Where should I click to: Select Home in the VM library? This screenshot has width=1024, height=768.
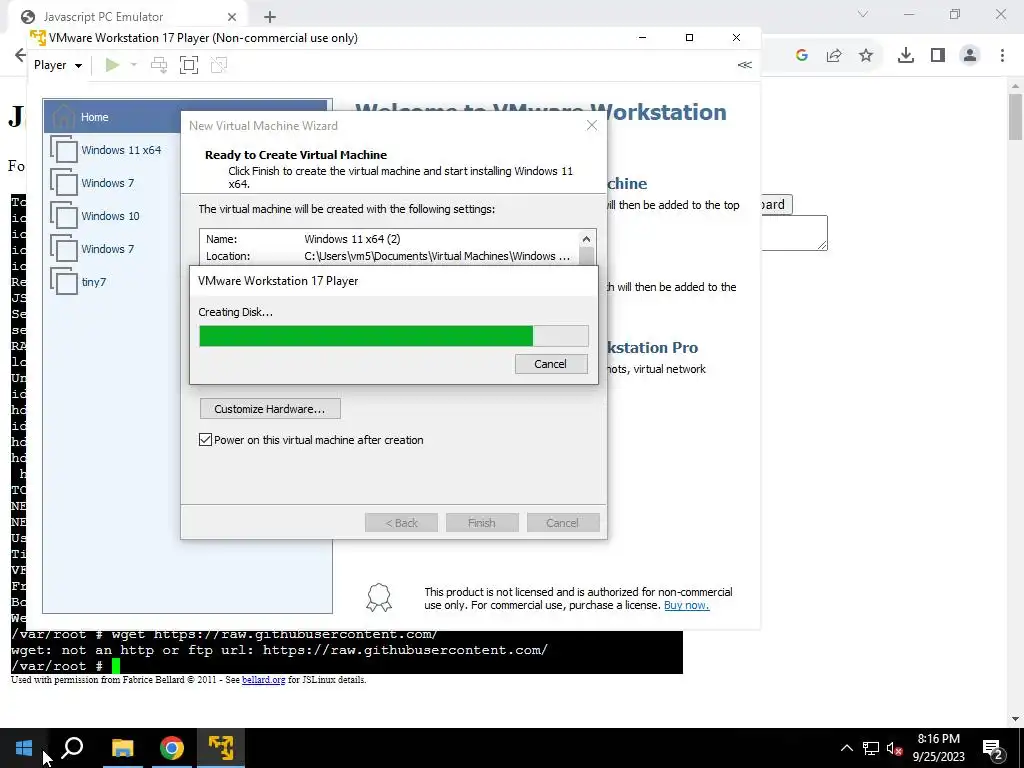(185, 117)
